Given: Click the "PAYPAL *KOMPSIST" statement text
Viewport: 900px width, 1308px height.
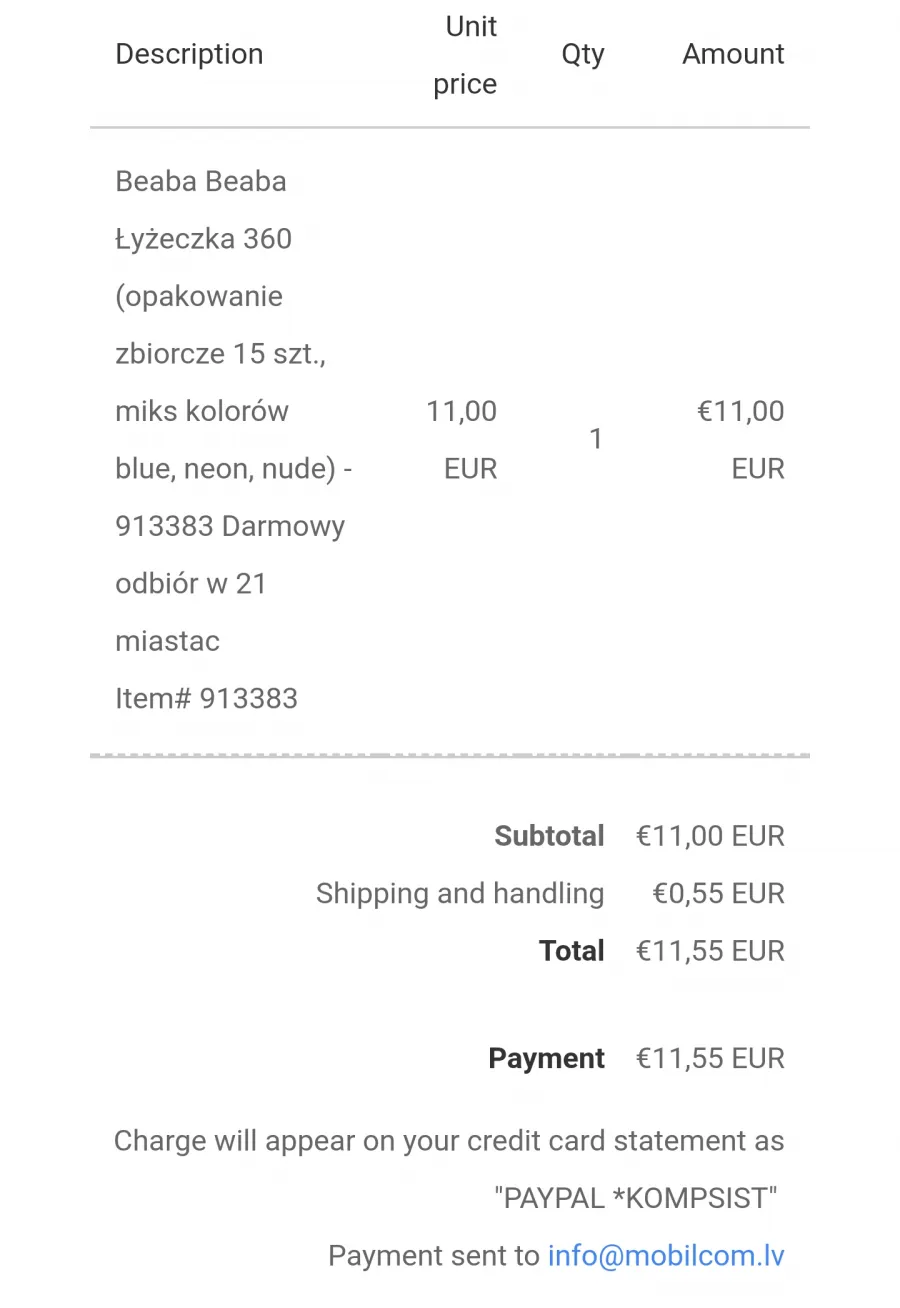Looking at the screenshot, I should [x=636, y=1198].
